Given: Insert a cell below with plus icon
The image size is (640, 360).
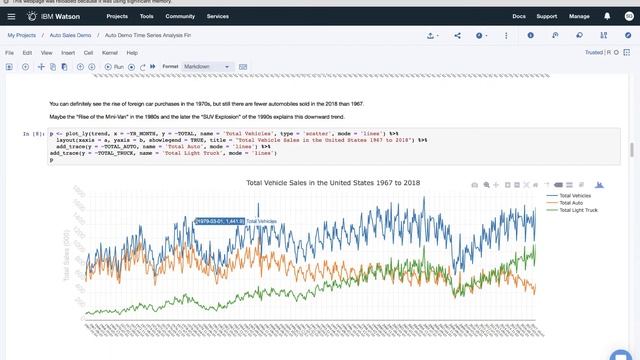Looking at the screenshot, I should pos(25,67).
